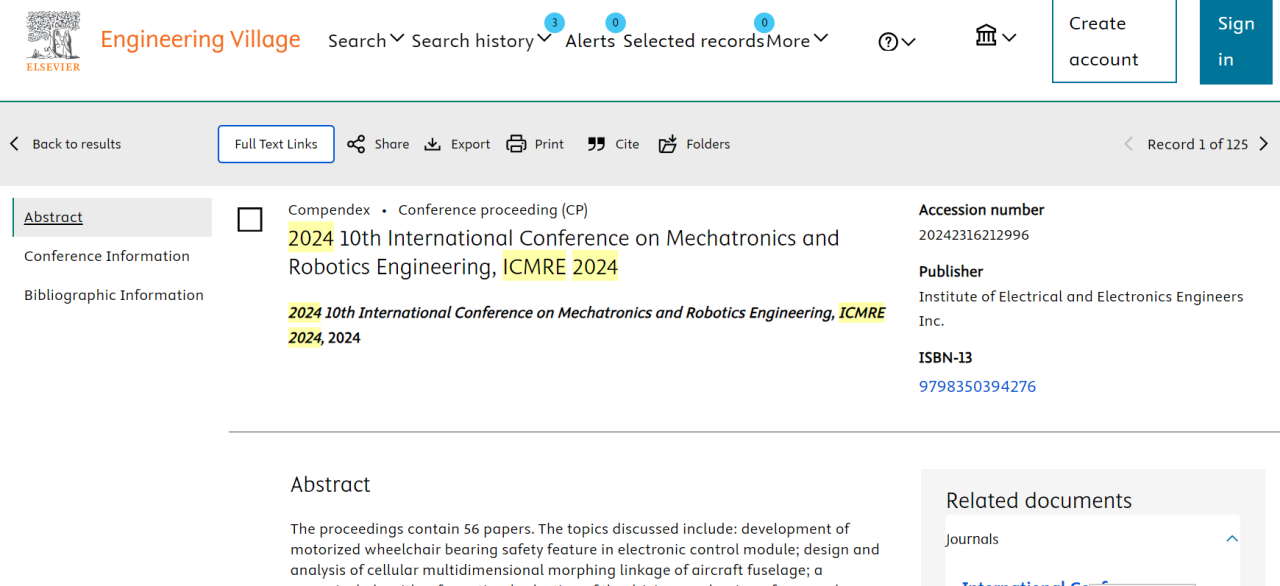This screenshot has width=1280, height=586.
Task: Click the Related documents heading
Action: pos(1039,500)
